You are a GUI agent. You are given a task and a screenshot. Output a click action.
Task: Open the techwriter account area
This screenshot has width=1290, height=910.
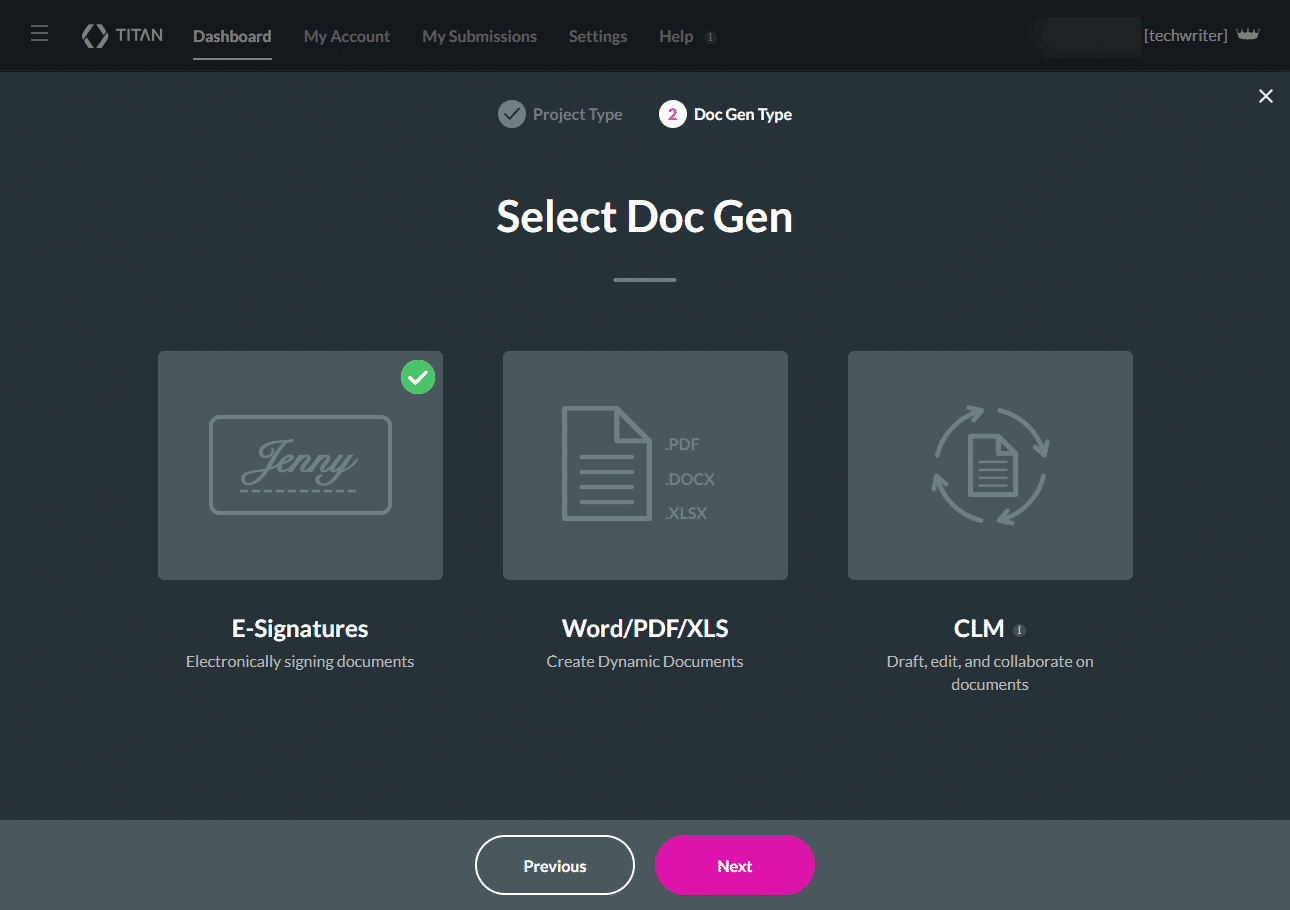pos(1185,35)
